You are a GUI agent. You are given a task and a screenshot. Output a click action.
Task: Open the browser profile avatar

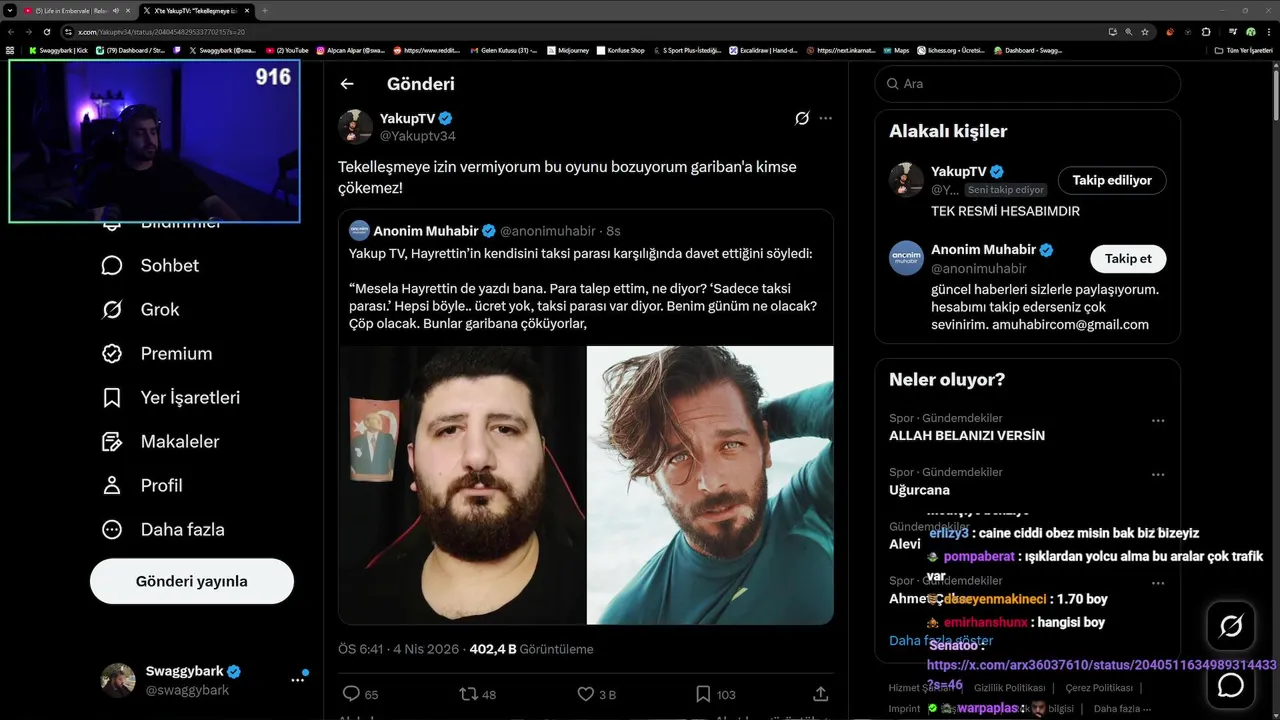[x=1250, y=32]
